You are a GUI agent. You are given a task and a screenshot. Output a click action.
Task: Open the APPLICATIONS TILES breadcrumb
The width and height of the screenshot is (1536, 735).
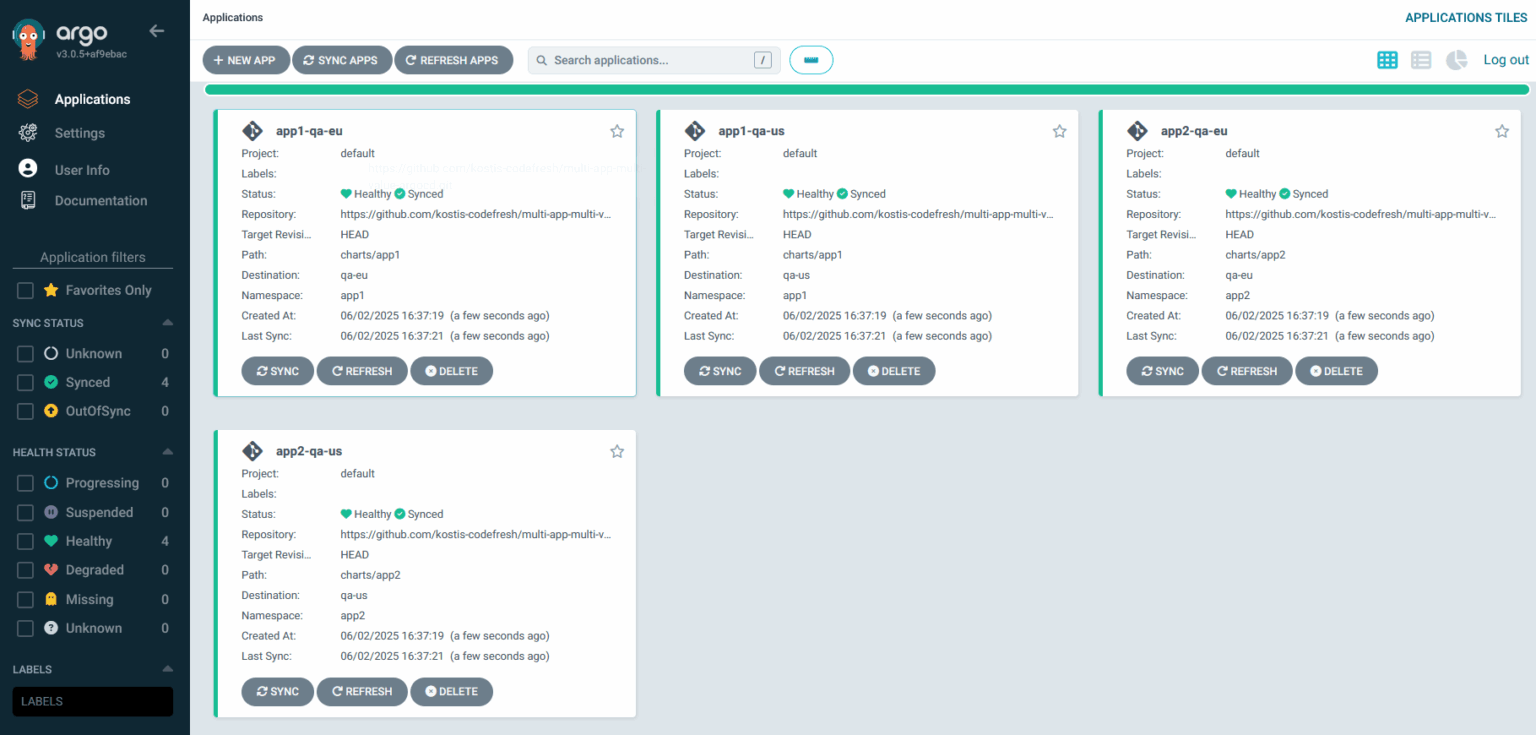click(1466, 17)
